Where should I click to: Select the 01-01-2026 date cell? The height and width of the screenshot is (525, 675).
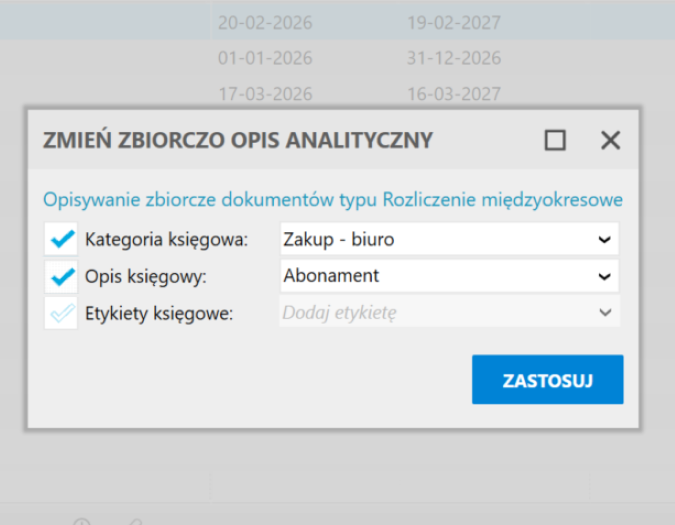(265, 58)
